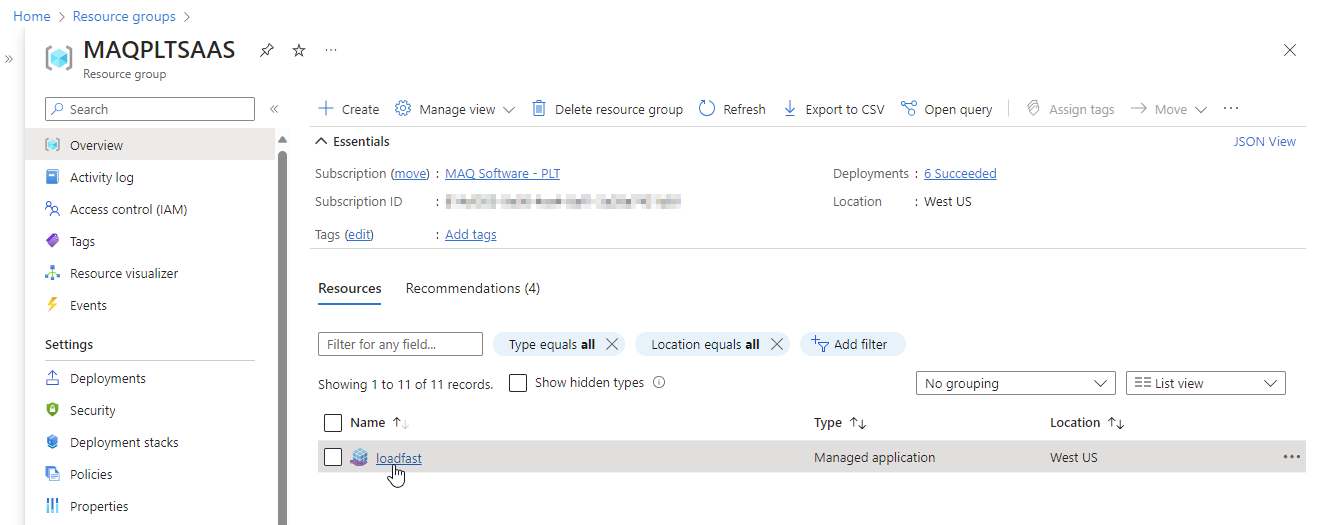Image resolution: width=1324 pixels, height=525 pixels.
Task: Open Resource visualizer in sidebar
Action: click(124, 273)
